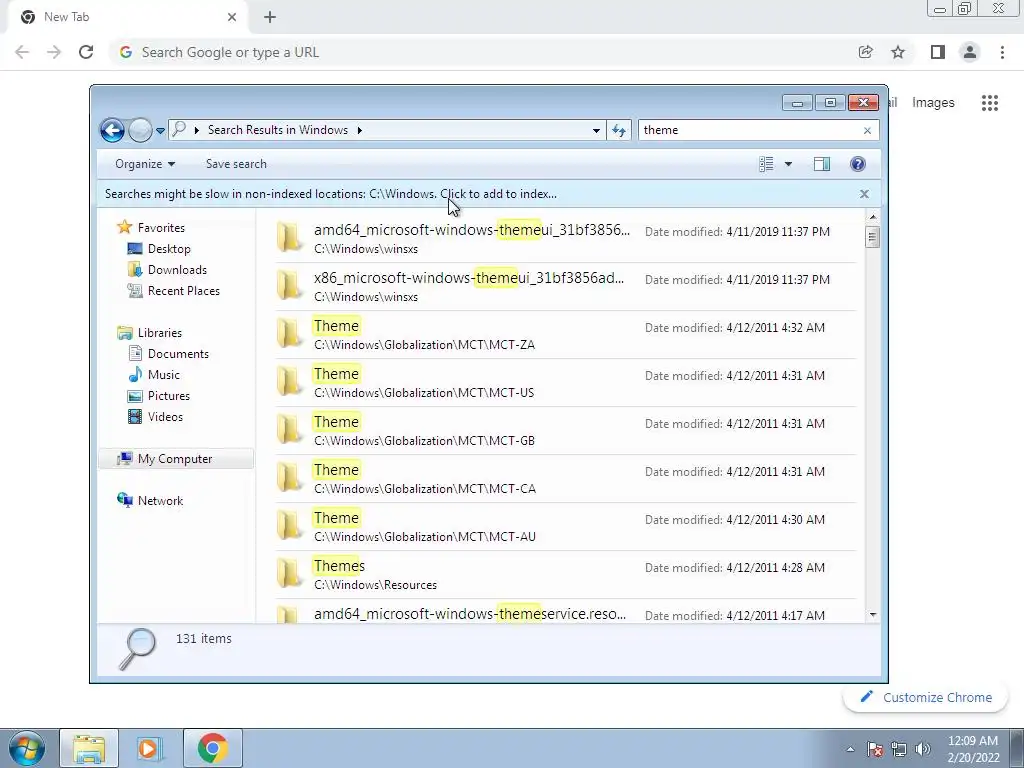
Task: Dismiss the slow search info bar
Action: pos(864,194)
